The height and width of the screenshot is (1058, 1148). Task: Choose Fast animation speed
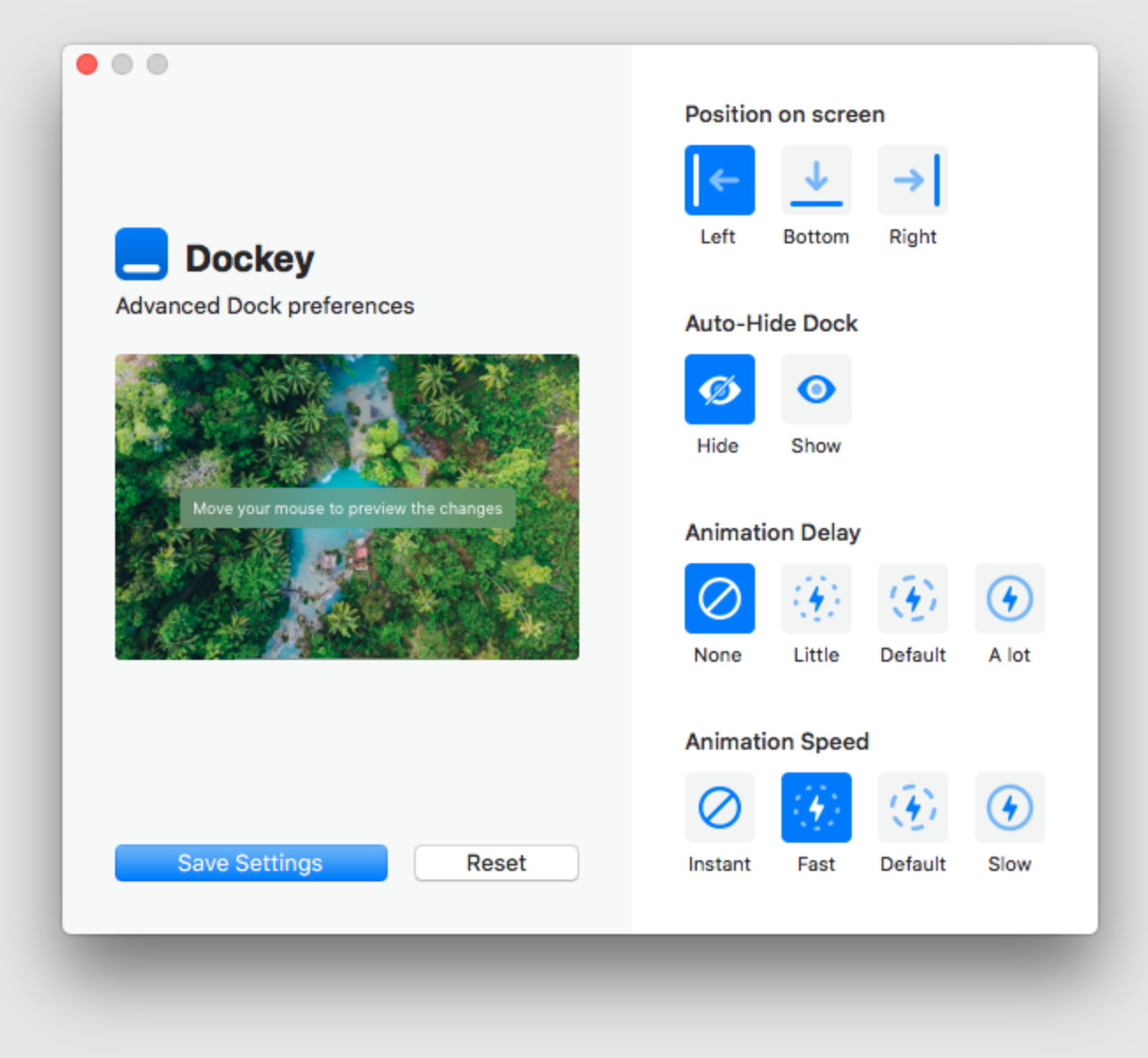816,808
